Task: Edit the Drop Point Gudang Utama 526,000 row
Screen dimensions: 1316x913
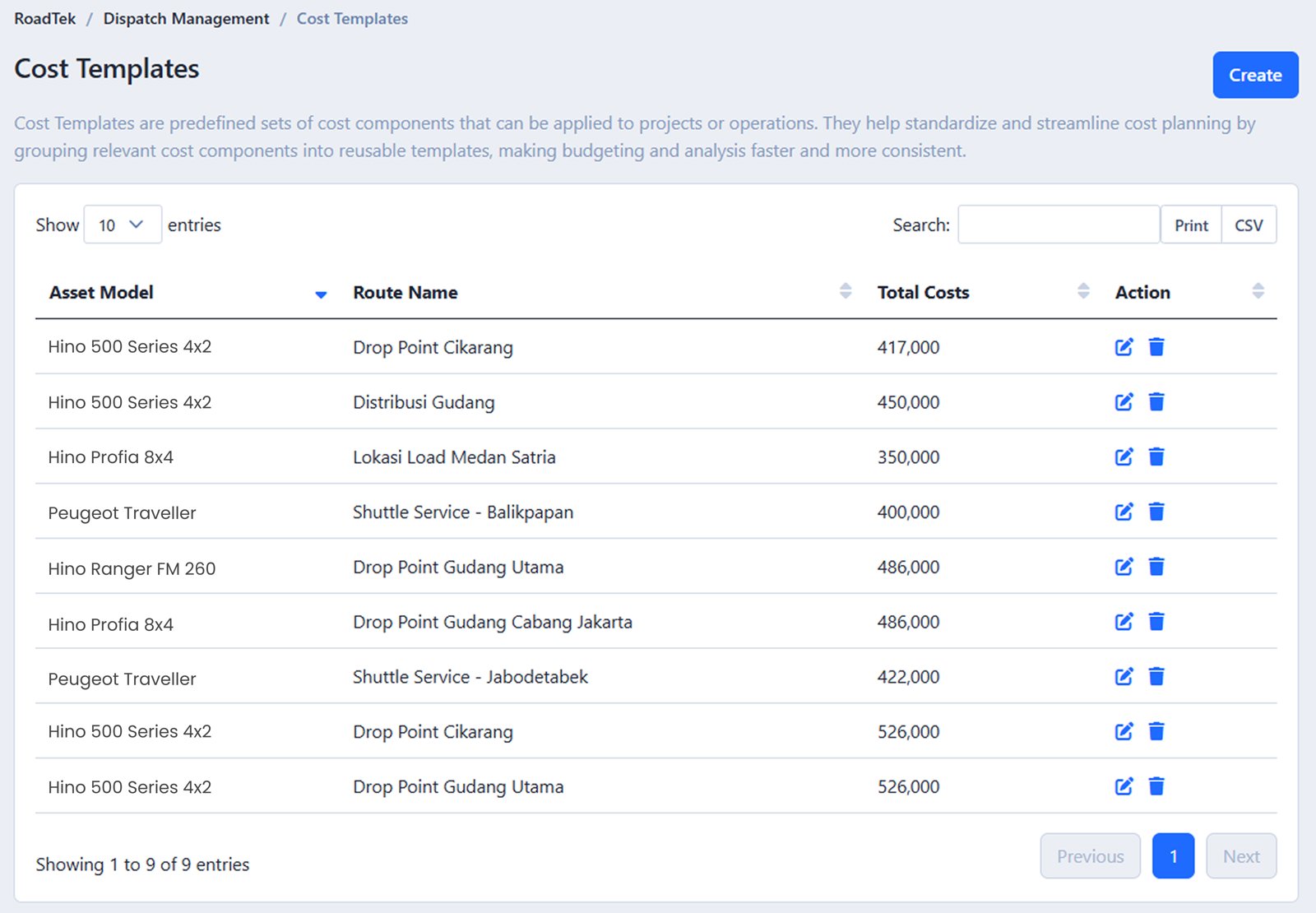Action: click(x=1124, y=787)
